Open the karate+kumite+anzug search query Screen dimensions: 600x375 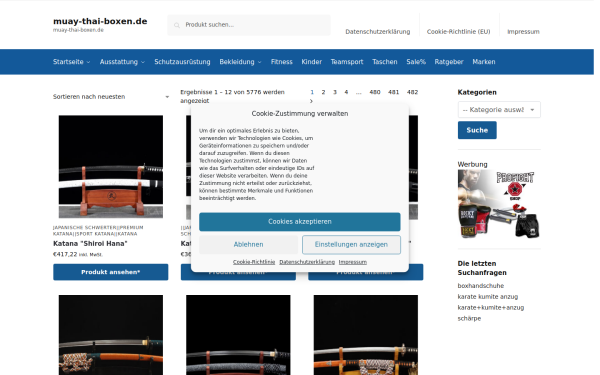pyautogui.click(x=491, y=307)
